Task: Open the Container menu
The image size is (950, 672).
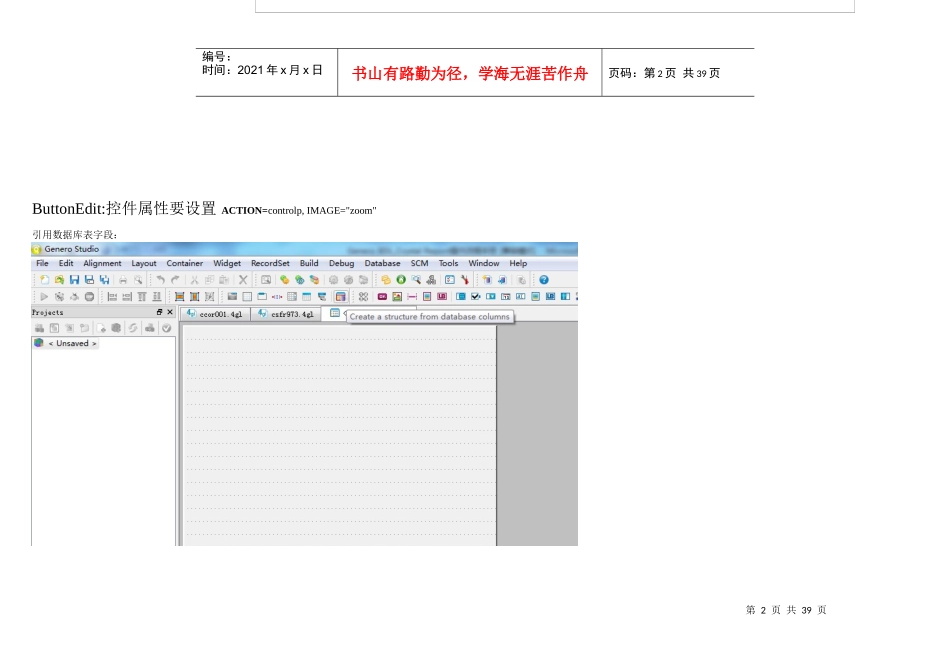Action: tap(184, 264)
